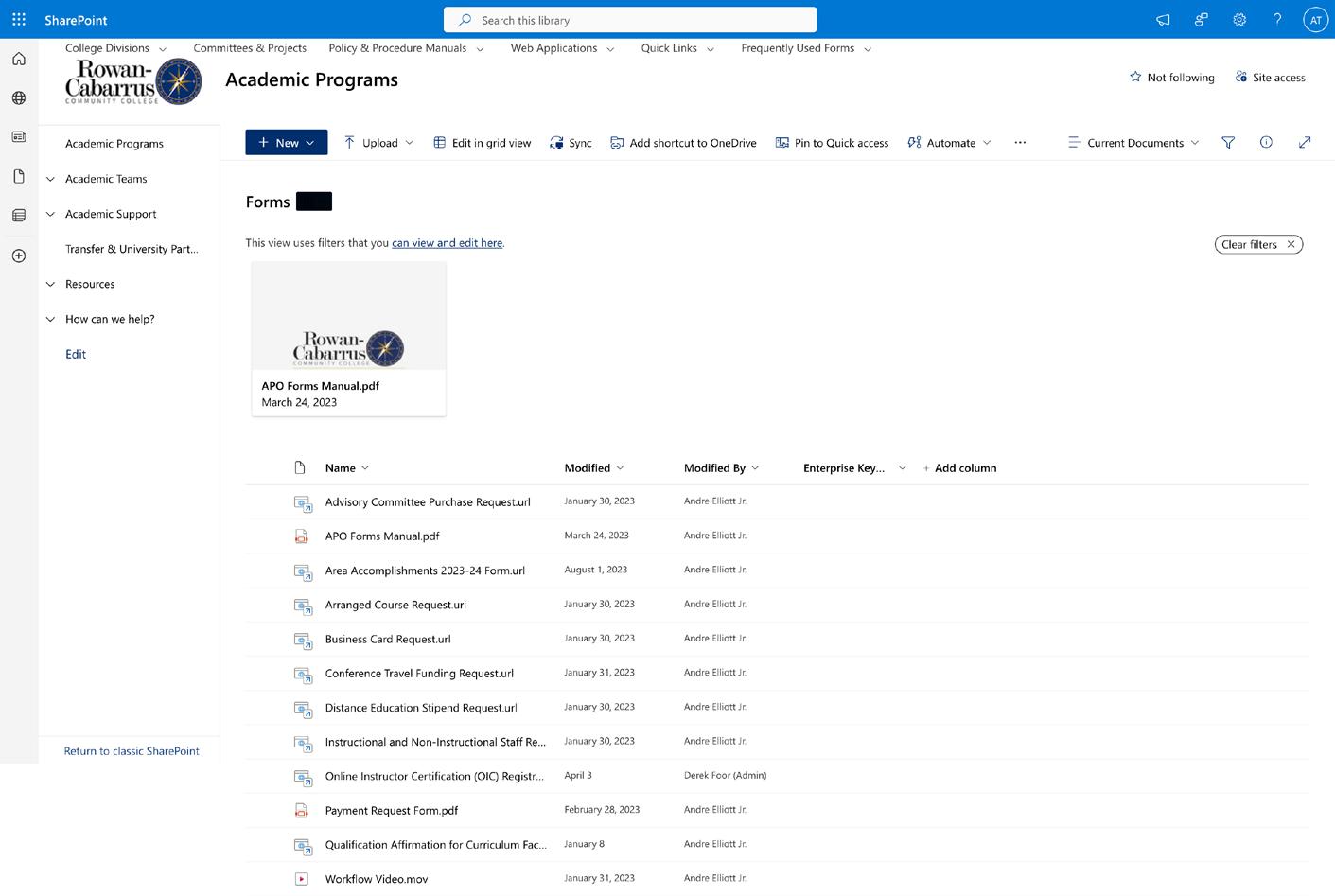Open Transfer & University Partnerships nav link
Image resolution: width=1335 pixels, height=896 pixels.
point(132,249)
